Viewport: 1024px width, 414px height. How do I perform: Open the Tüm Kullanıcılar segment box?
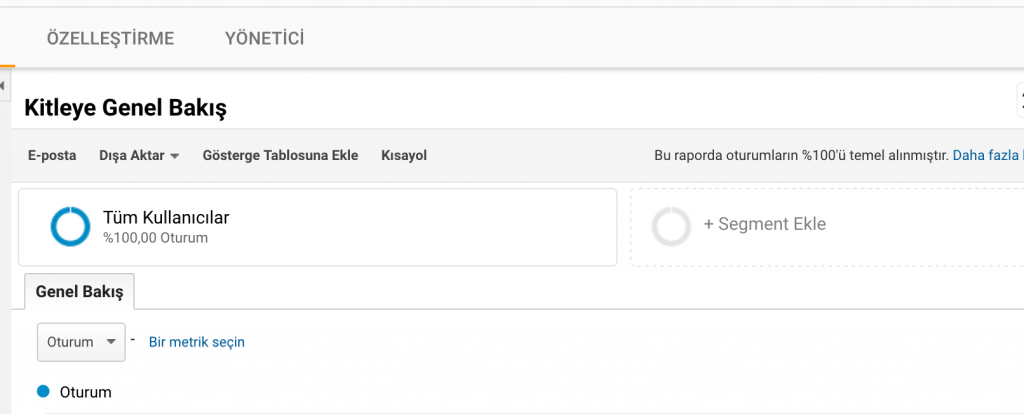click(317, 227)
